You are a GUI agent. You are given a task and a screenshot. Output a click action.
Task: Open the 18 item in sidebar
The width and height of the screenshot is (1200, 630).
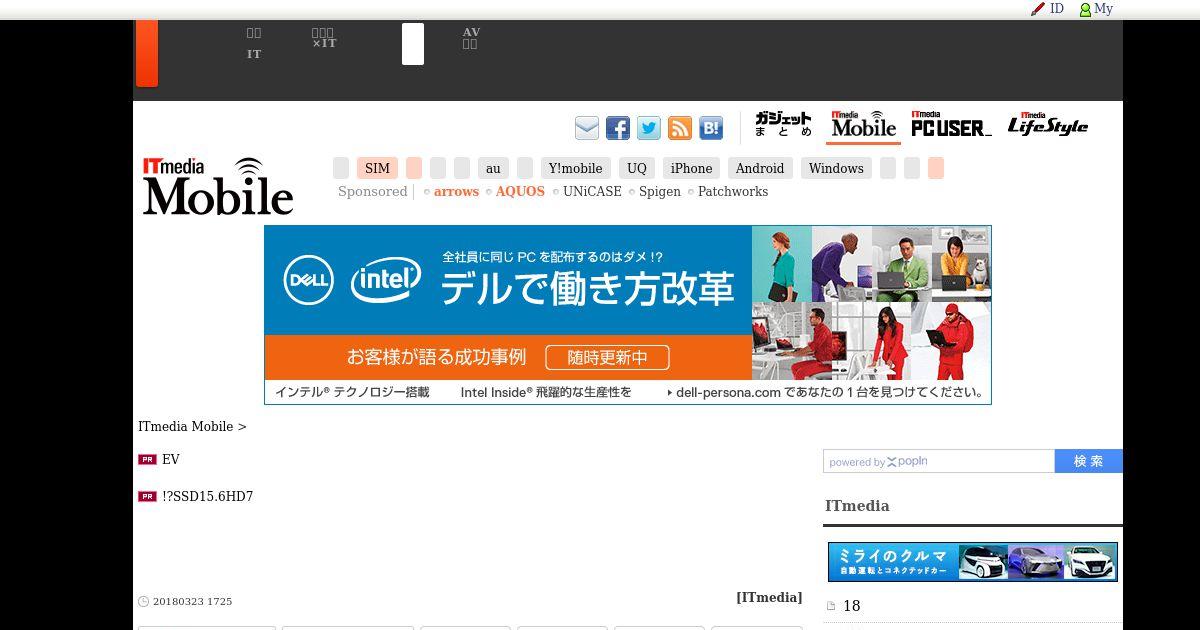852,606
